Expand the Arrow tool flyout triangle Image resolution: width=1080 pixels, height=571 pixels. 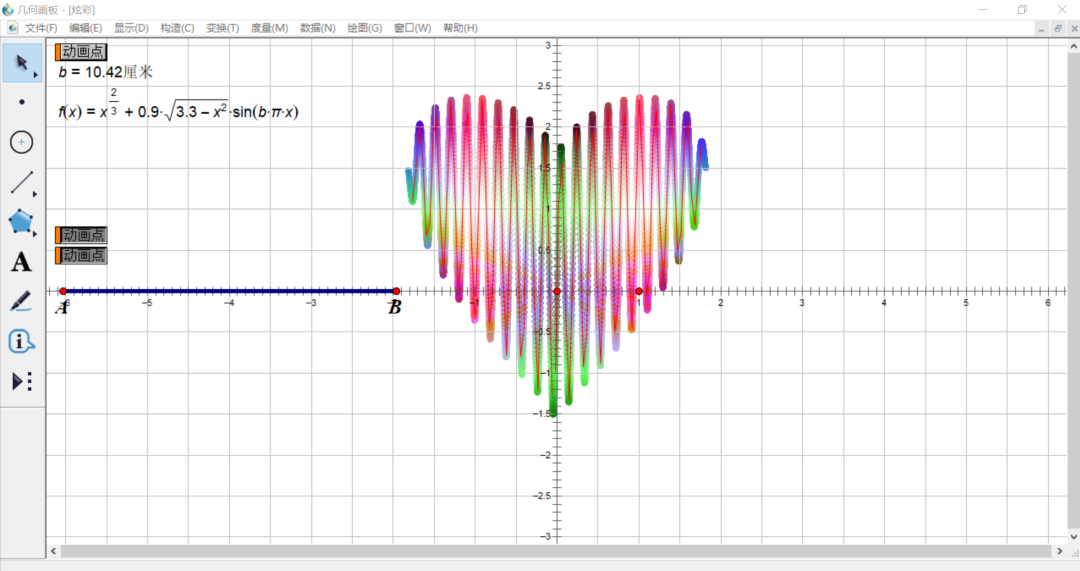[37, 75]
